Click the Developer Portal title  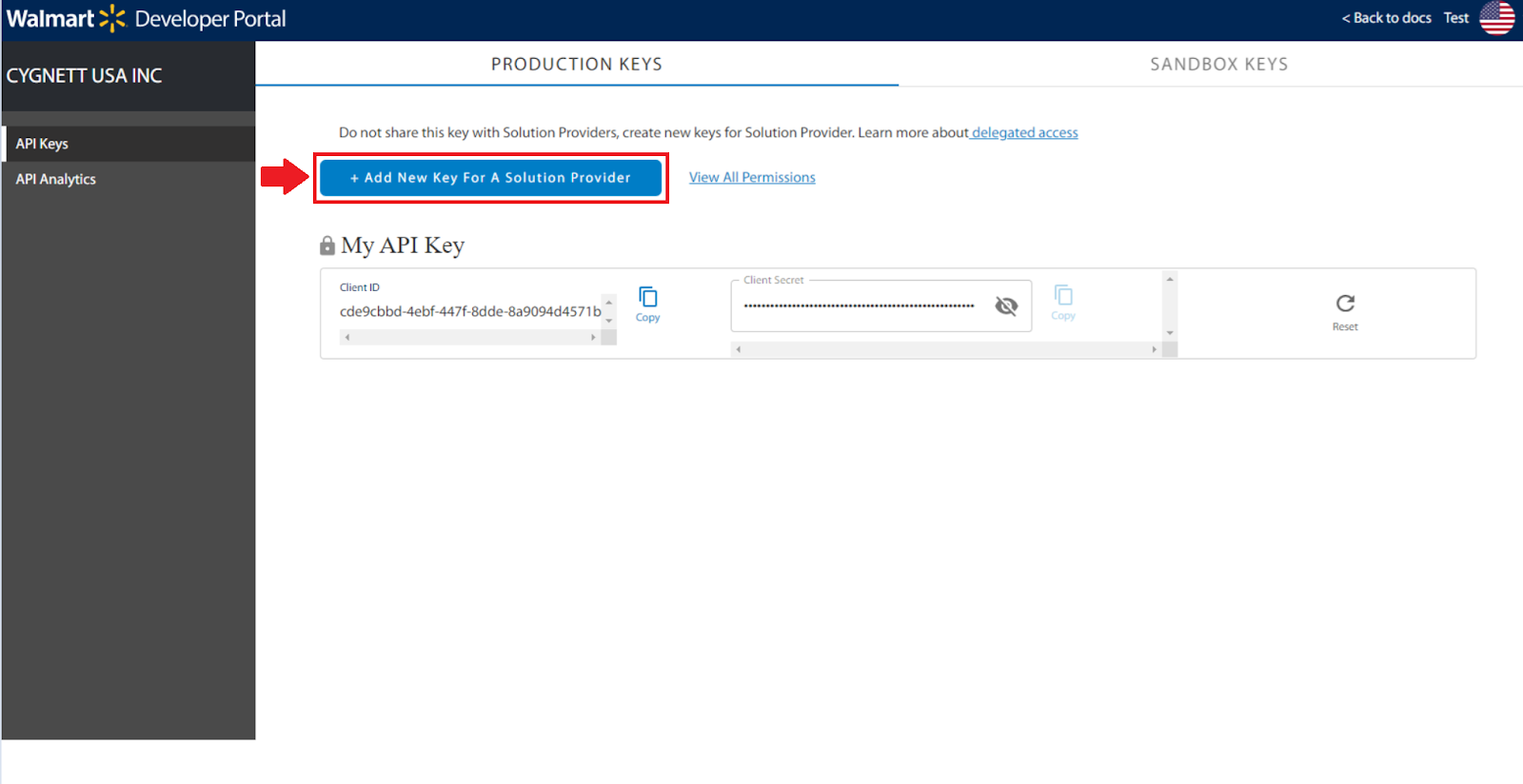pyautogui.click(x=210, y=19)
